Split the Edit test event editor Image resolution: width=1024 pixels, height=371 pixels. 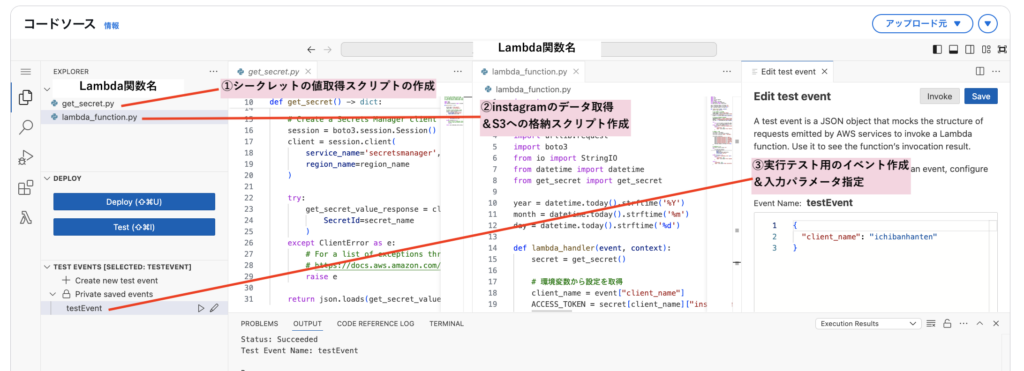pyautogui.click(x=980, y=72)
